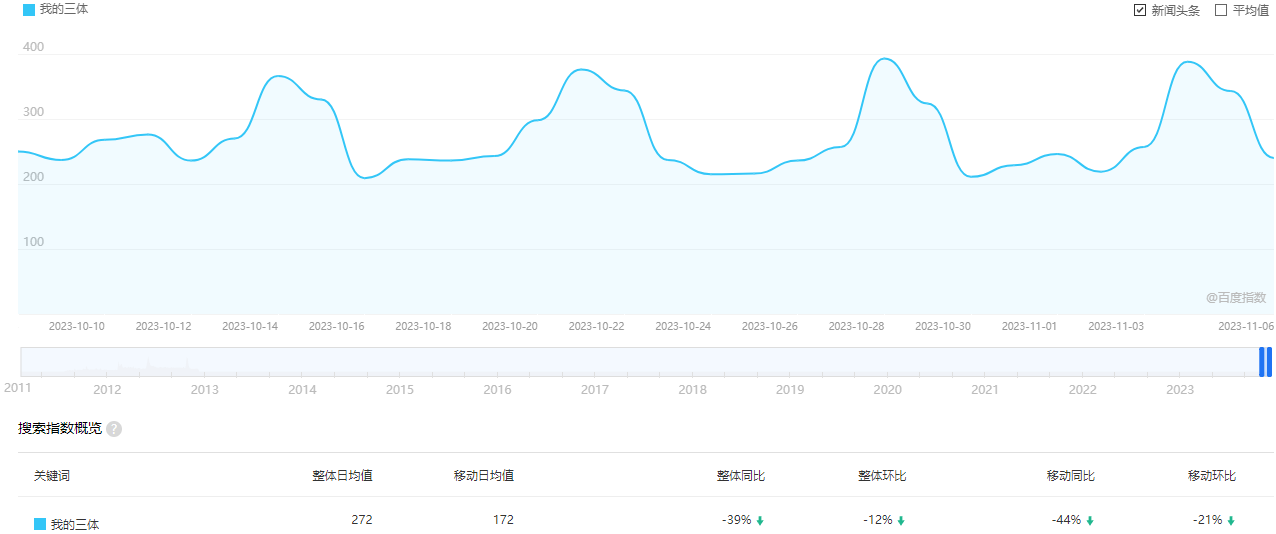Select year 2014 on the timeline bar
Image resolution: width=1276 pixels, height=534 pixels.
tap(302, 390)
